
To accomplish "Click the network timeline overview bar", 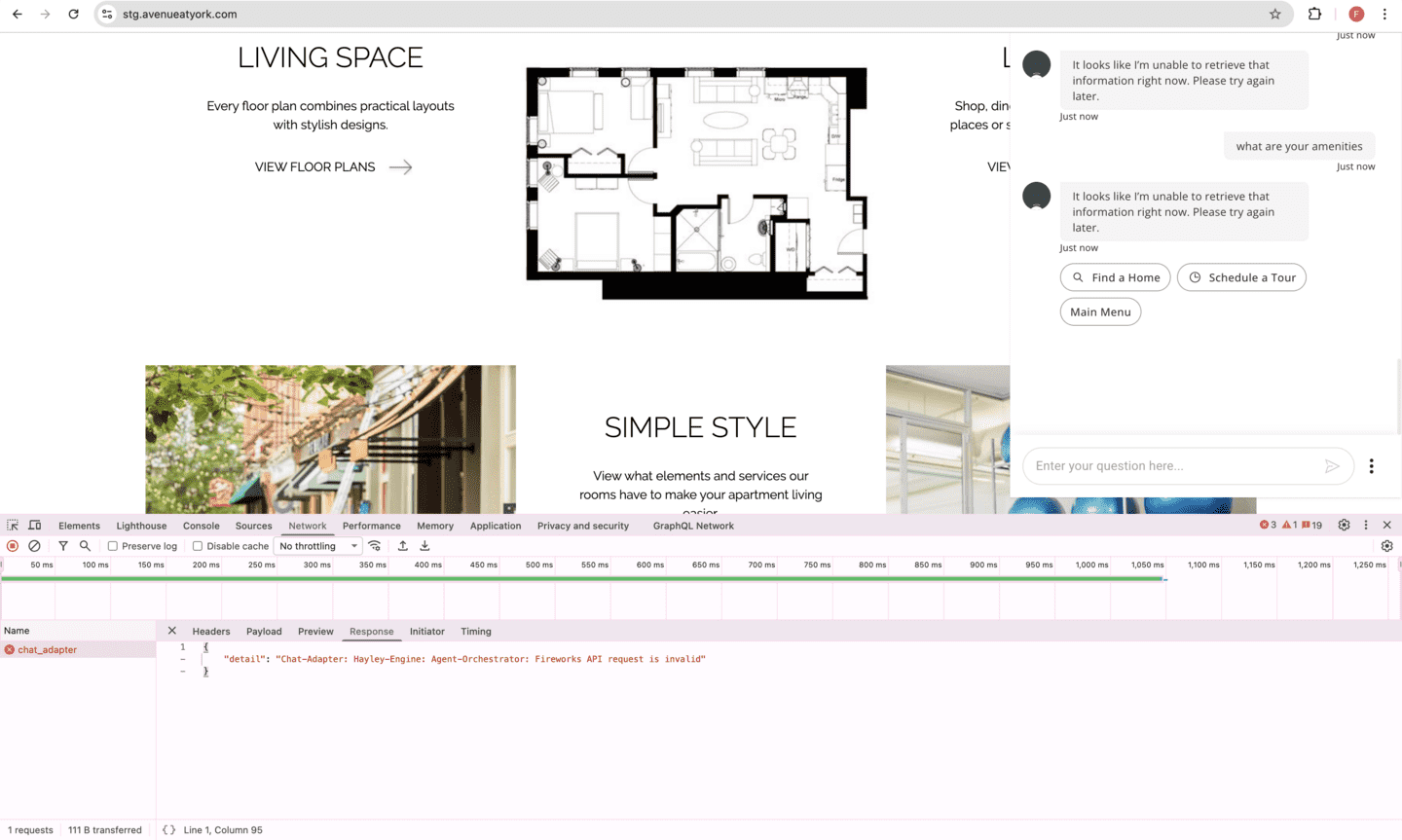I will click(582, 579).
